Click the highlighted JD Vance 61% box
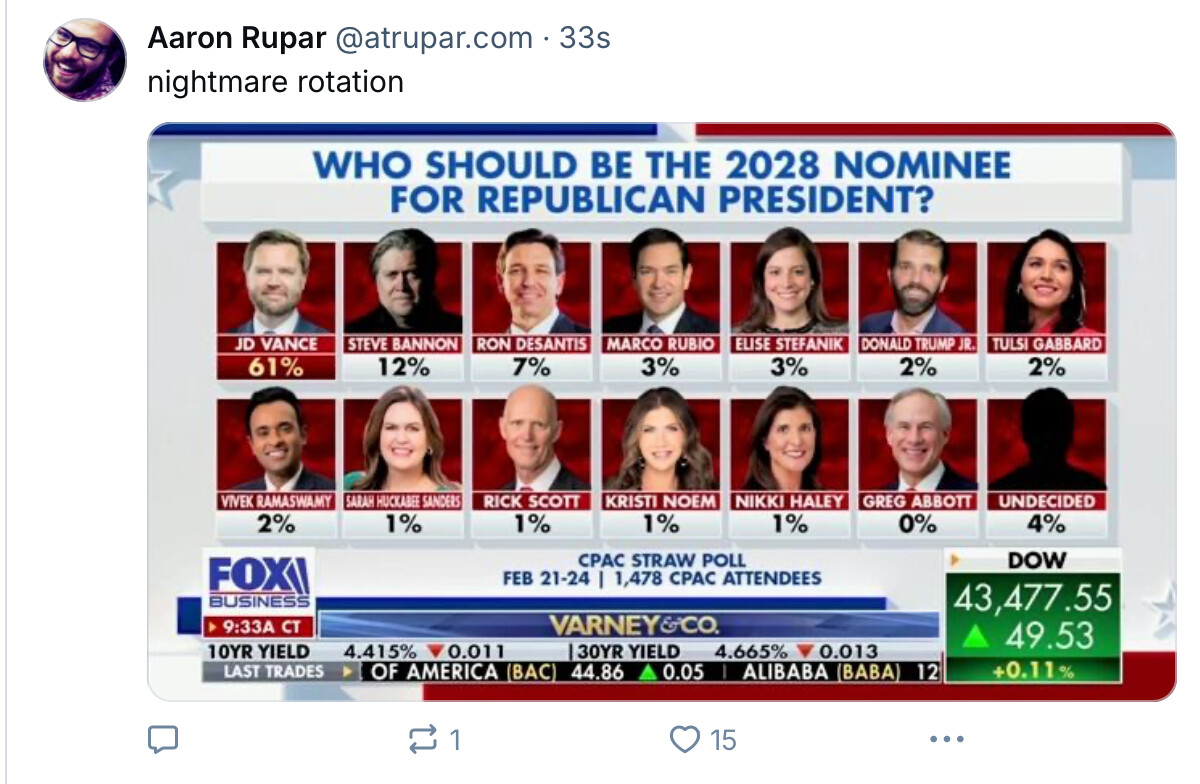 [276, 367]
